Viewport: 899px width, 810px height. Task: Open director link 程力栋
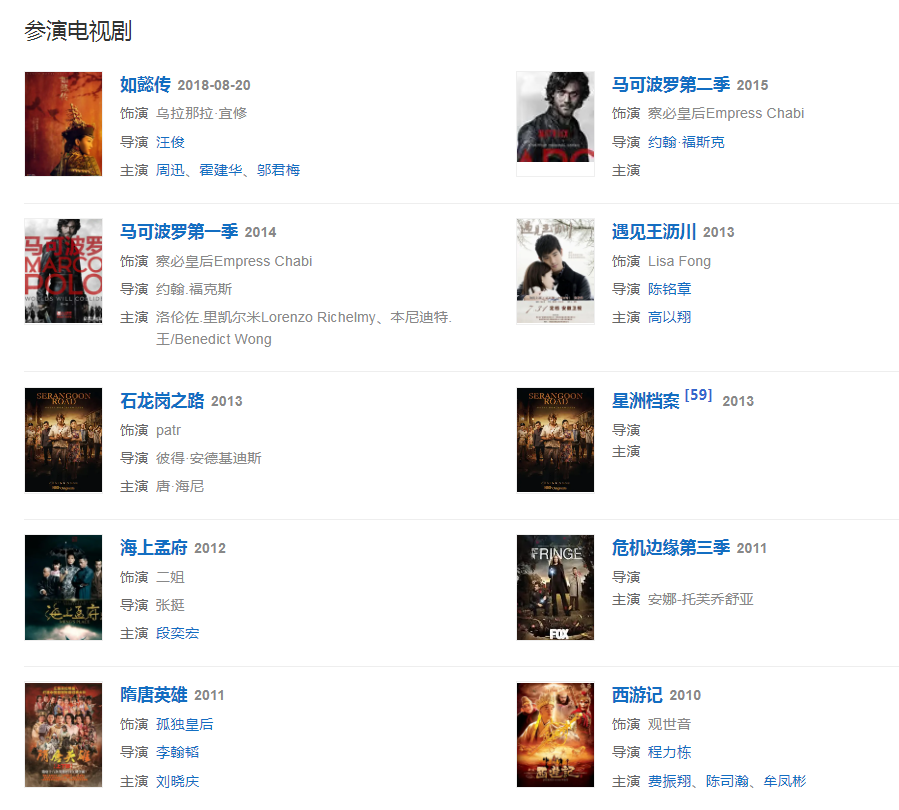pos(669,752)
